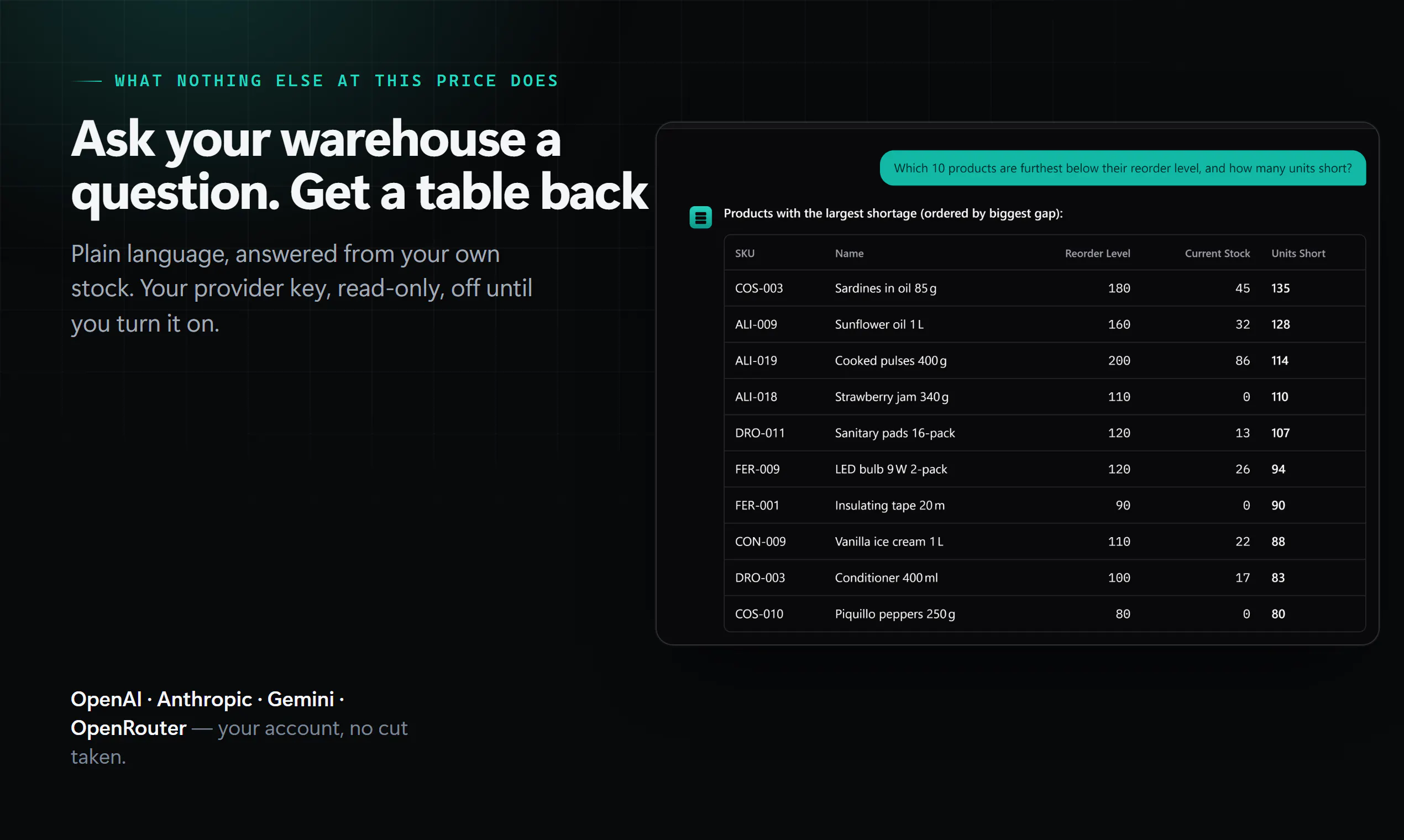Select the FER-009 SKU cell
Screen dimensions: 1404x840
[x=757, y=469]
